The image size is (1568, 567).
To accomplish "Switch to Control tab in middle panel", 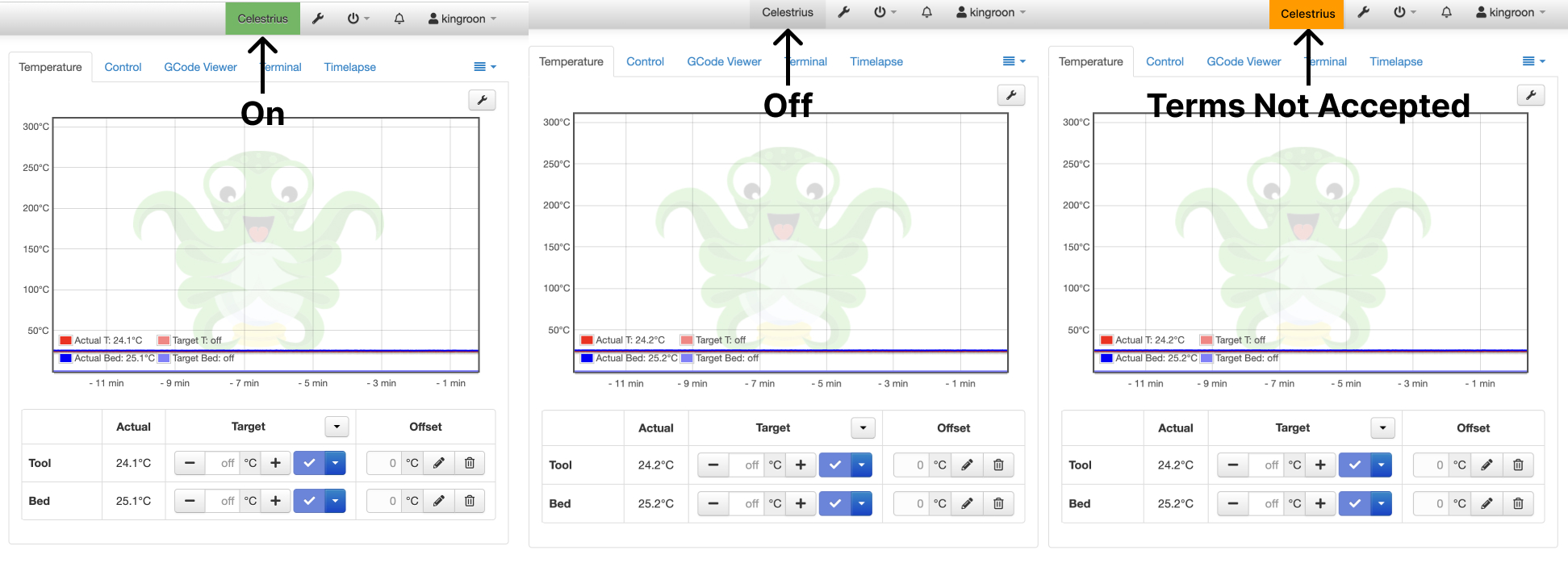I will tap(645, 61).
